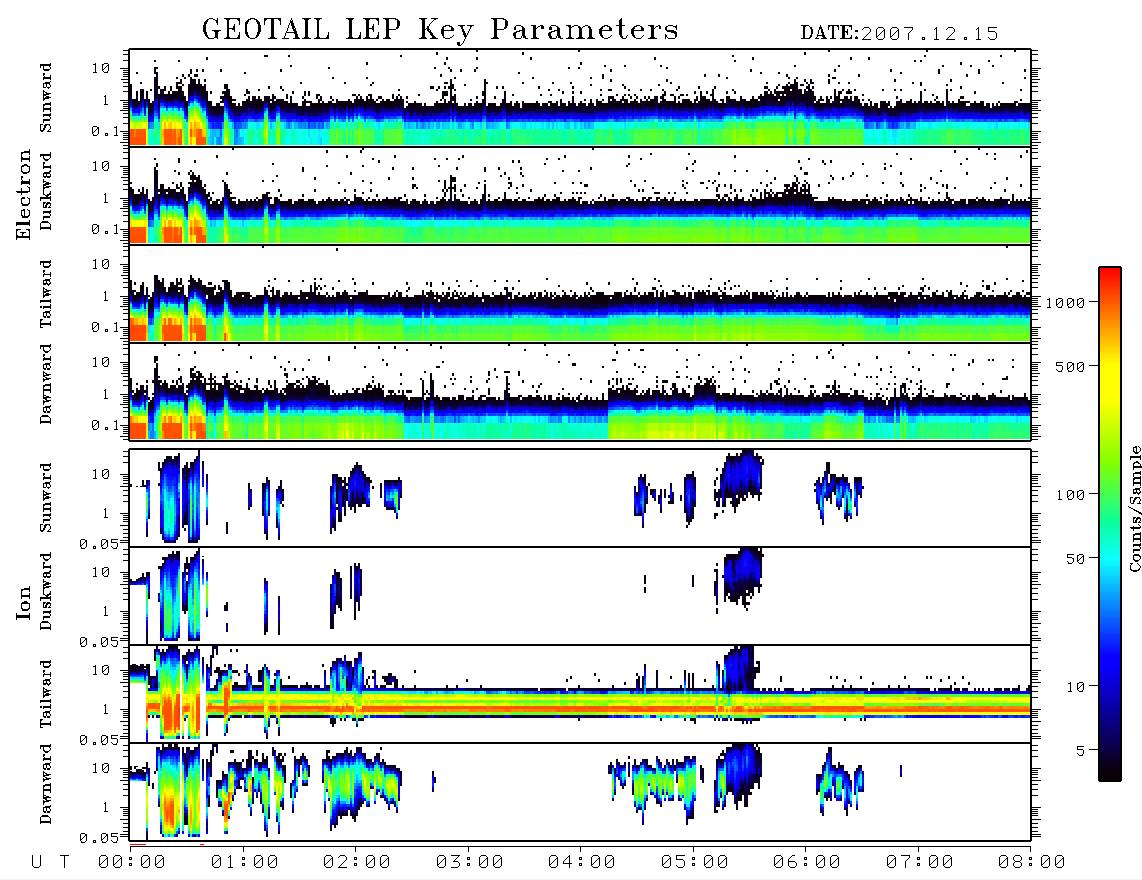Click the "GEOTAIL LEP Key Parameters" title

[x=440, y=30]
